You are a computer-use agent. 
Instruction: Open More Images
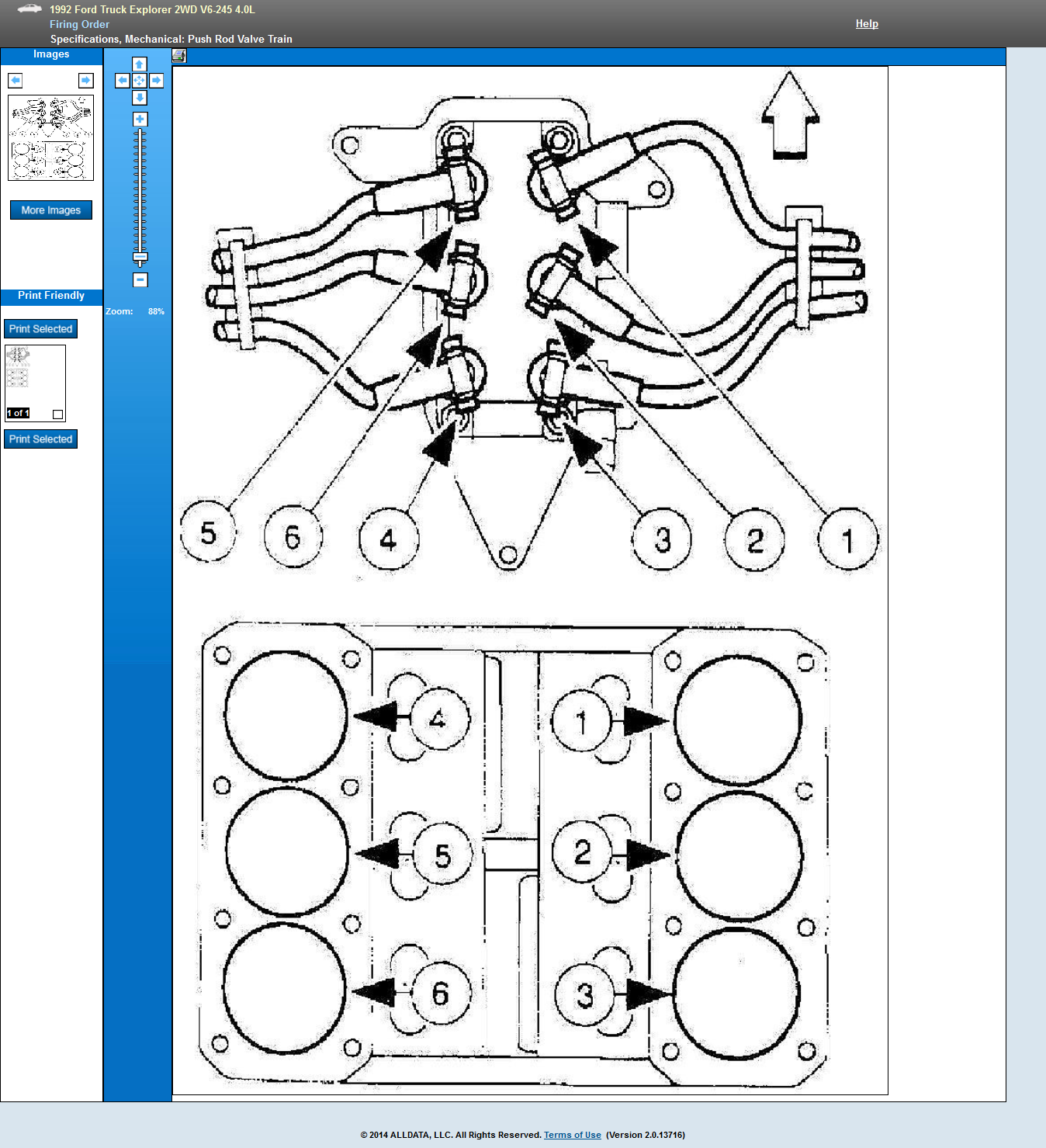(x=51, y=210)
